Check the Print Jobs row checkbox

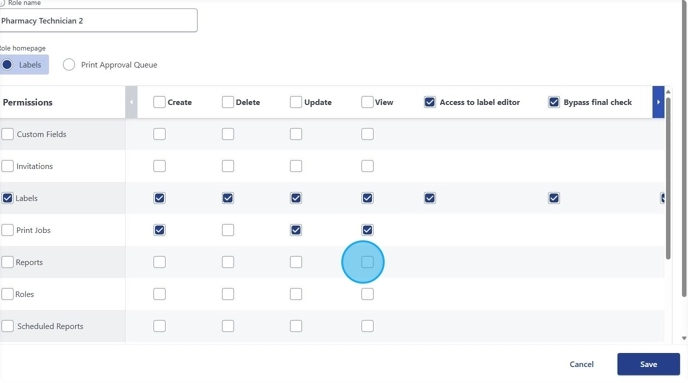click(7, 230)
